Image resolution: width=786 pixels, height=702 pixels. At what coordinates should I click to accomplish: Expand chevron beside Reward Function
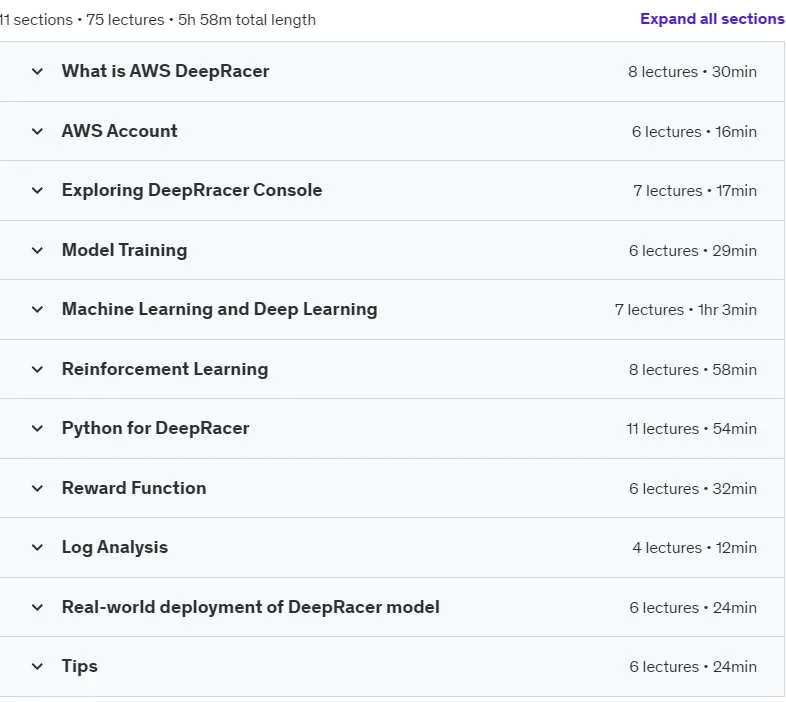pos(37,488)
